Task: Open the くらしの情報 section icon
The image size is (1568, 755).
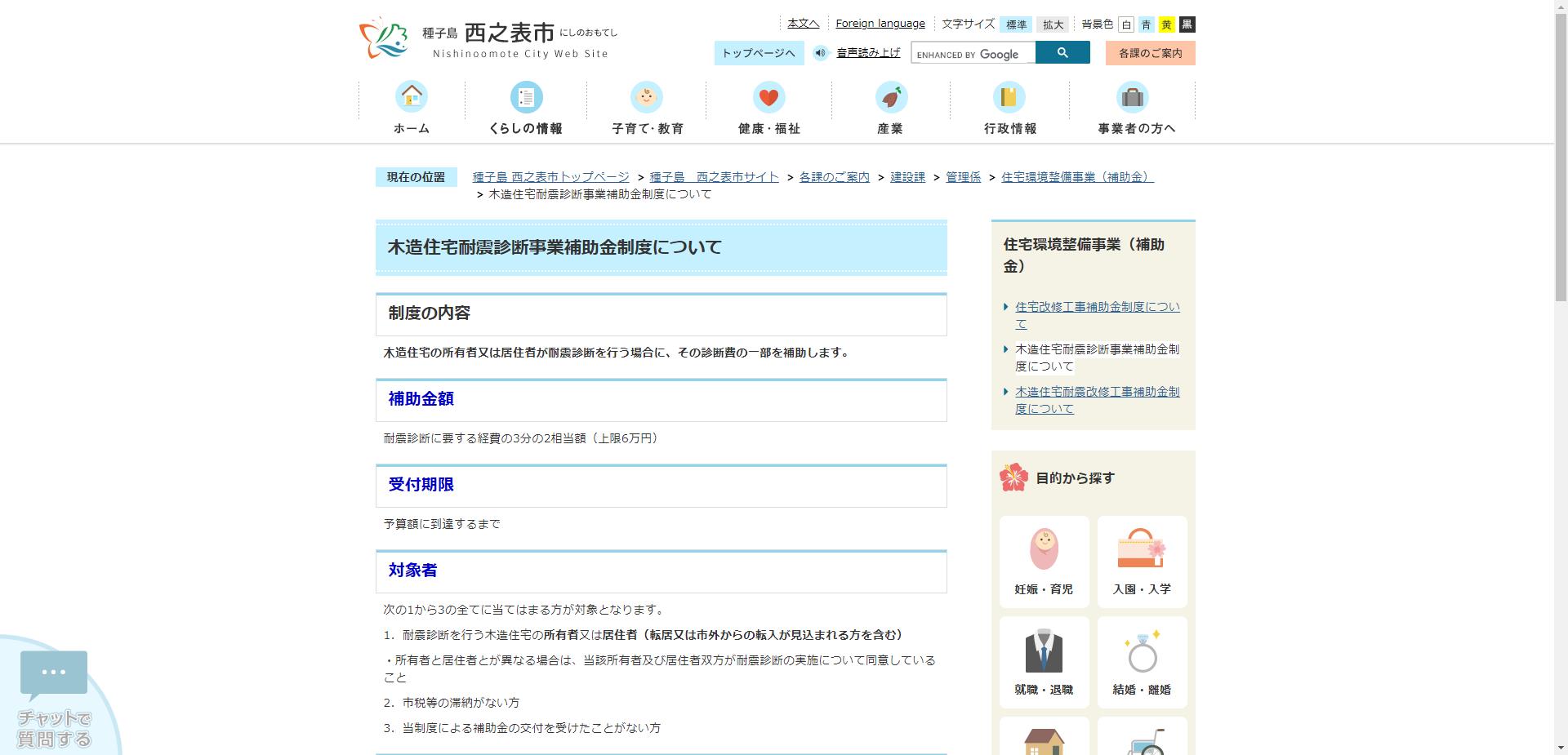Action: pos(527,97)
